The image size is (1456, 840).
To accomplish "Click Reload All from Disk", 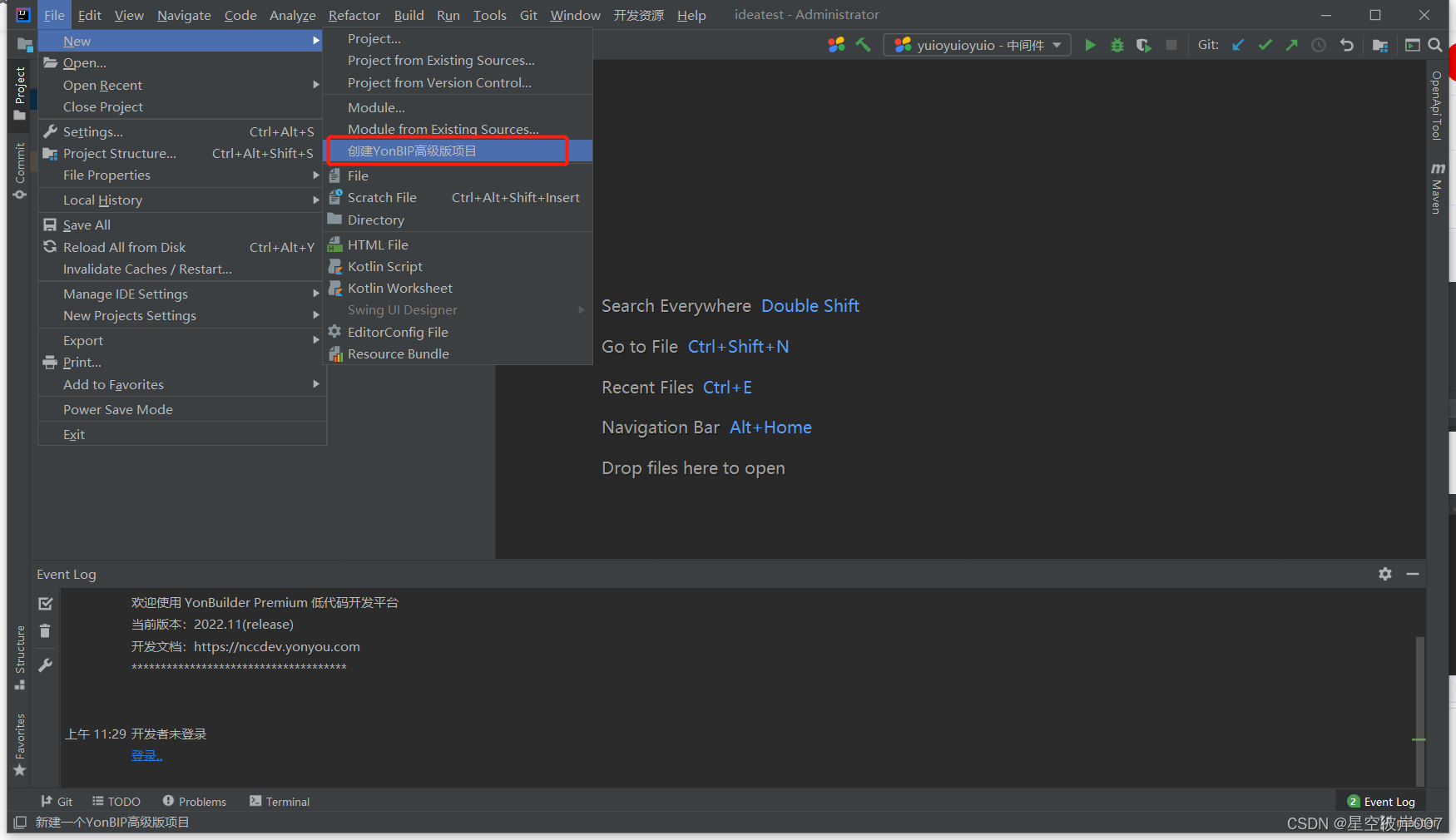I will click(181, 247).
